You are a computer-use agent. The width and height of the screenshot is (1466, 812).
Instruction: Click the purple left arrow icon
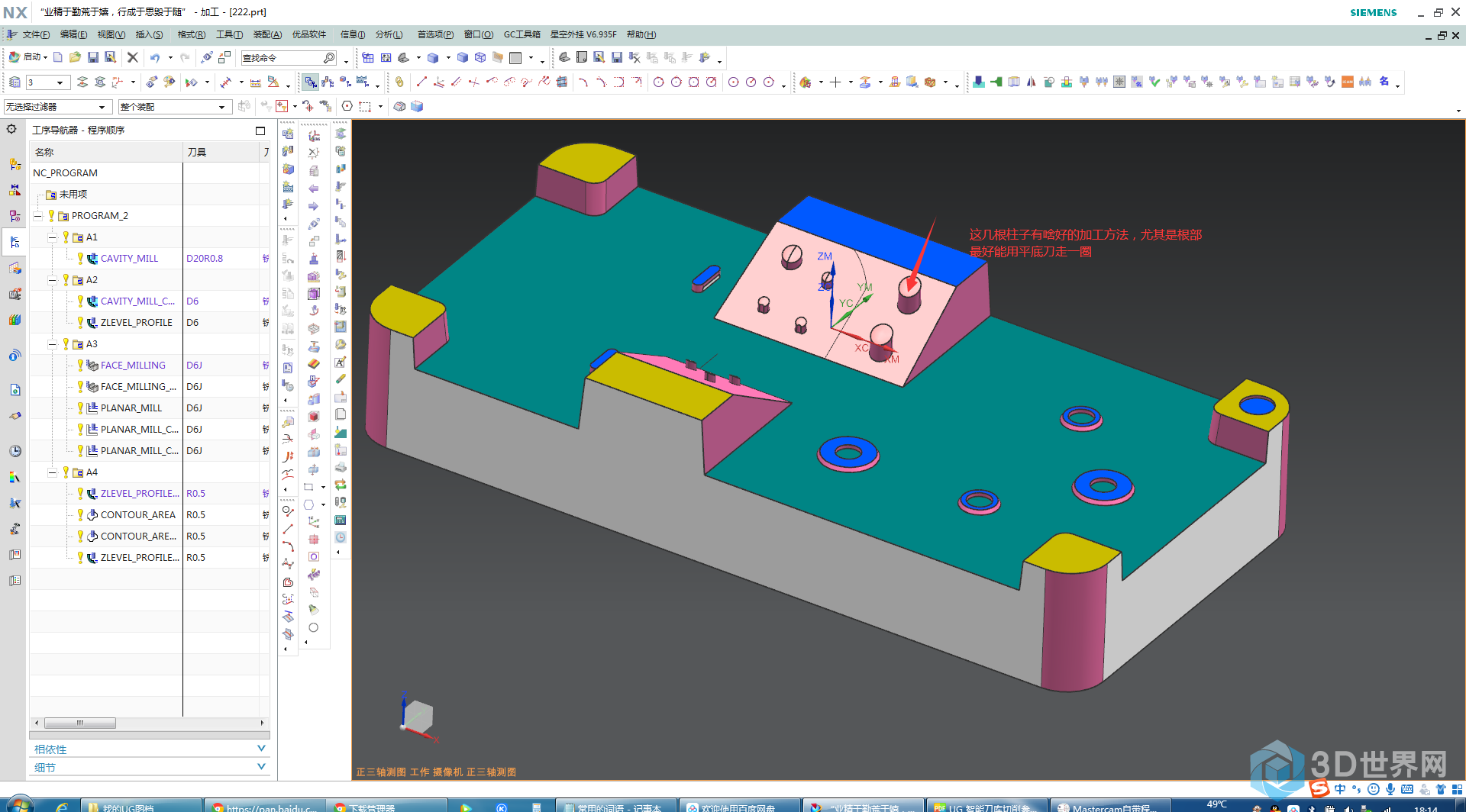pyautogui.click(x=313, y=188)
